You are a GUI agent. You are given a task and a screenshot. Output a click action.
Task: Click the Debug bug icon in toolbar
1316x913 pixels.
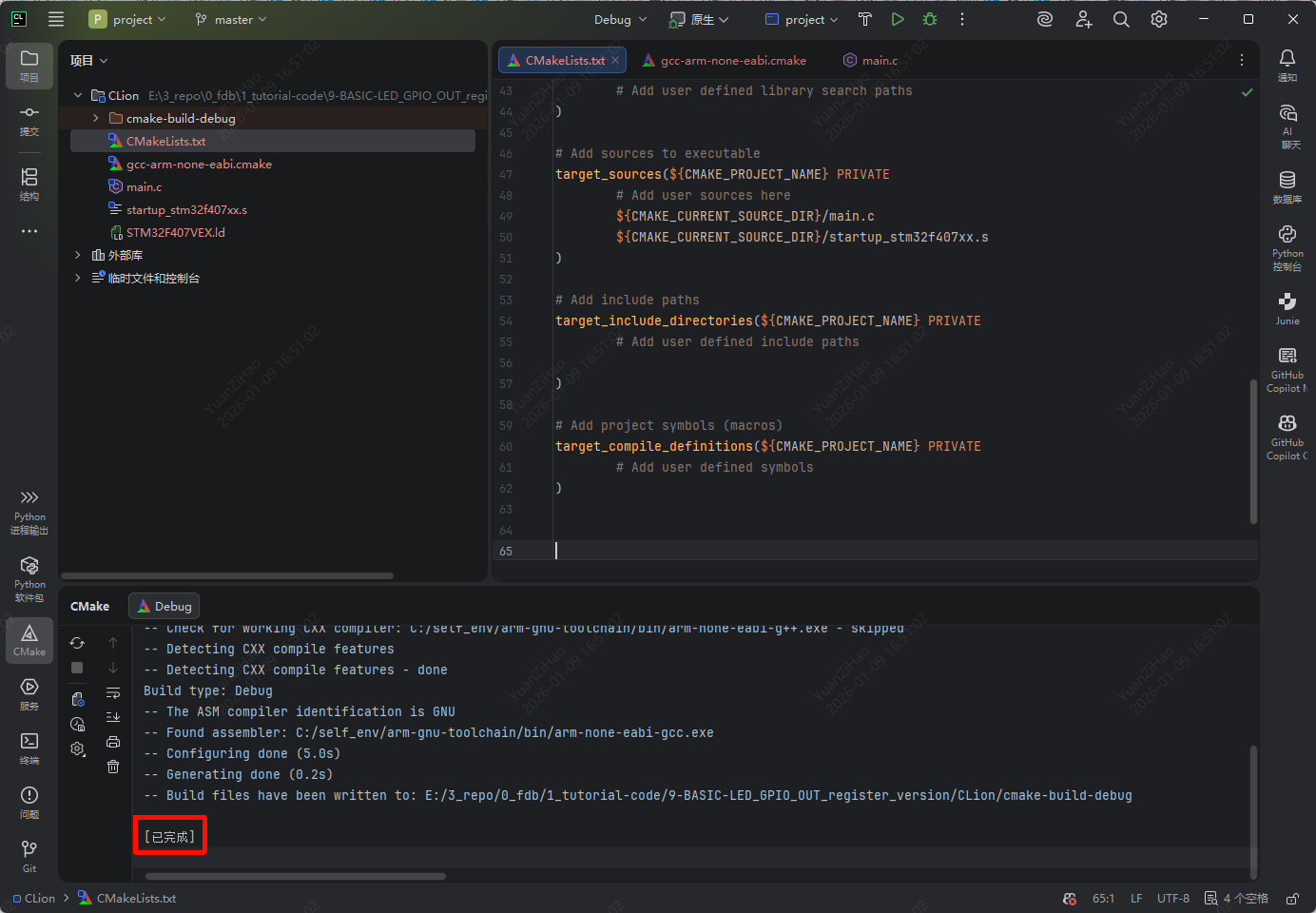[x=930, y=19]
